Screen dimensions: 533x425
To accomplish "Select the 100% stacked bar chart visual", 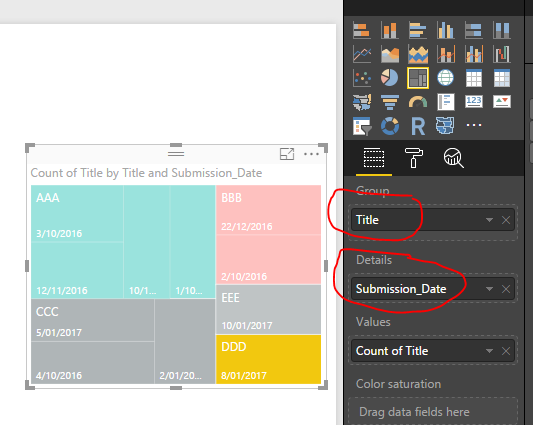I will pyautogui.click(x=474, y=30).
